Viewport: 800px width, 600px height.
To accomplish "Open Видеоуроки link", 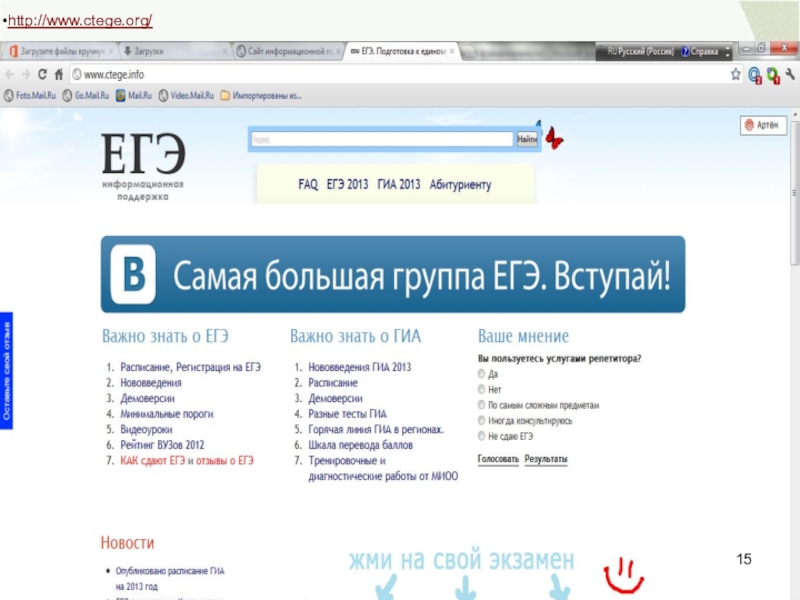I will coord(146,430).
